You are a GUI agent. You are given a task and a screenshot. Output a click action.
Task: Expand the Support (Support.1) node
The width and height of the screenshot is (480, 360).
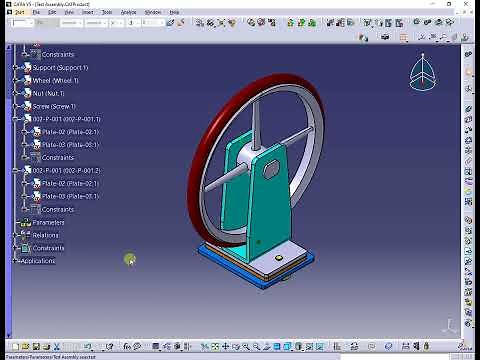pyautogui.click(x=15, y=68)
